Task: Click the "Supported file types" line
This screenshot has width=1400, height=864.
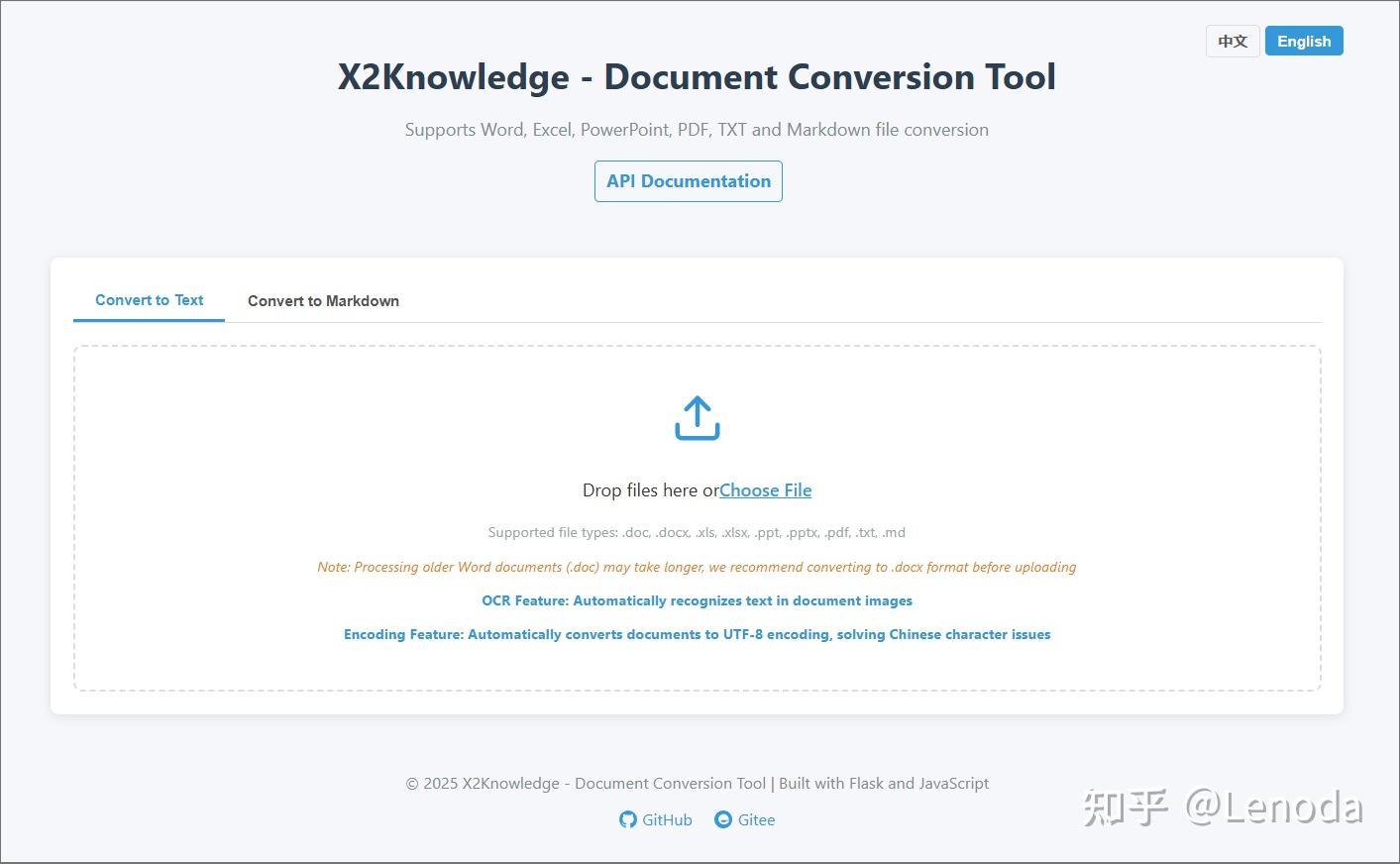Action: click(697, 532)
